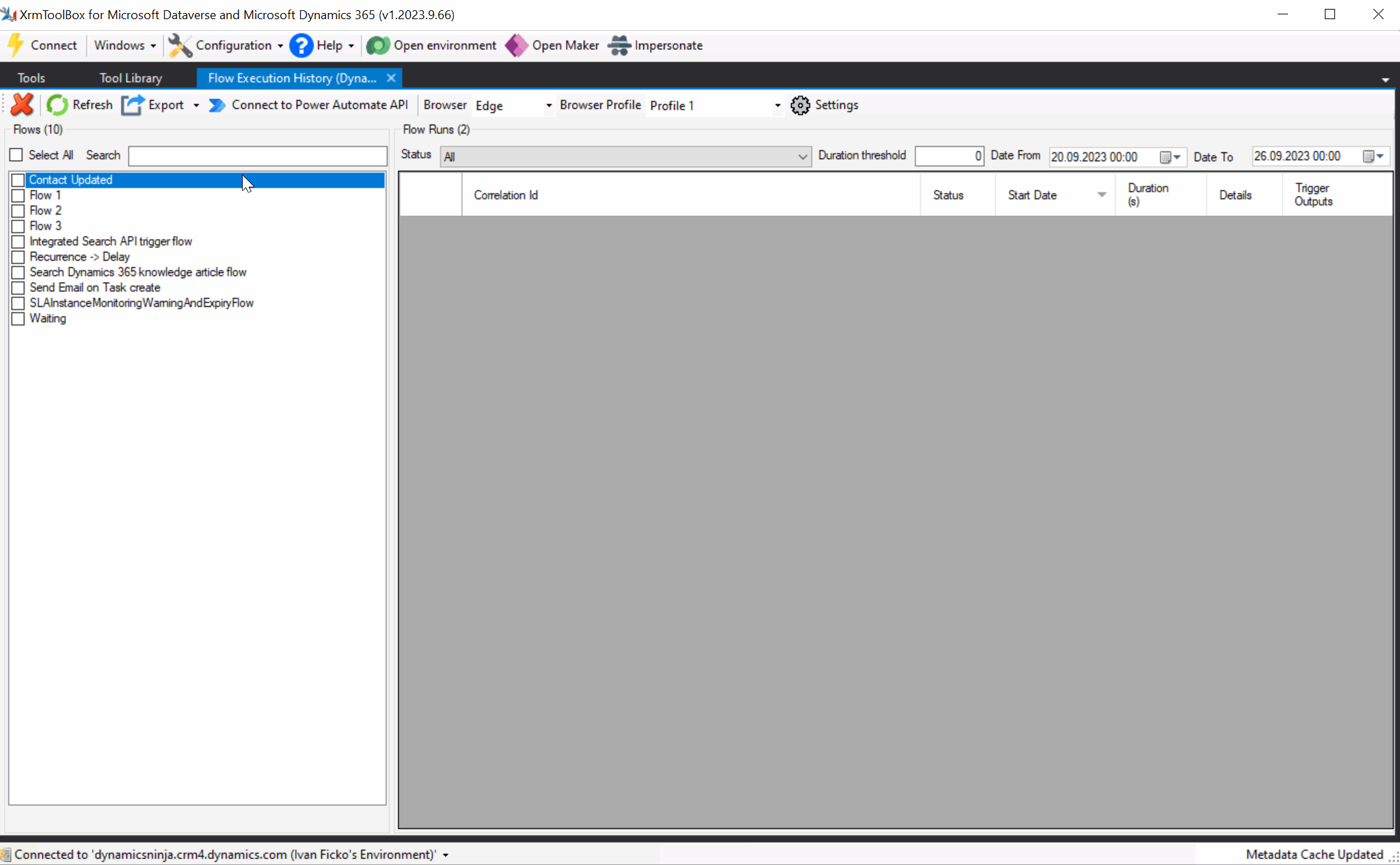Image resolution: width=1400 pixels, height=865 pixels.
Task: Switch to the Tool Library tab
Action: point(130,78)
